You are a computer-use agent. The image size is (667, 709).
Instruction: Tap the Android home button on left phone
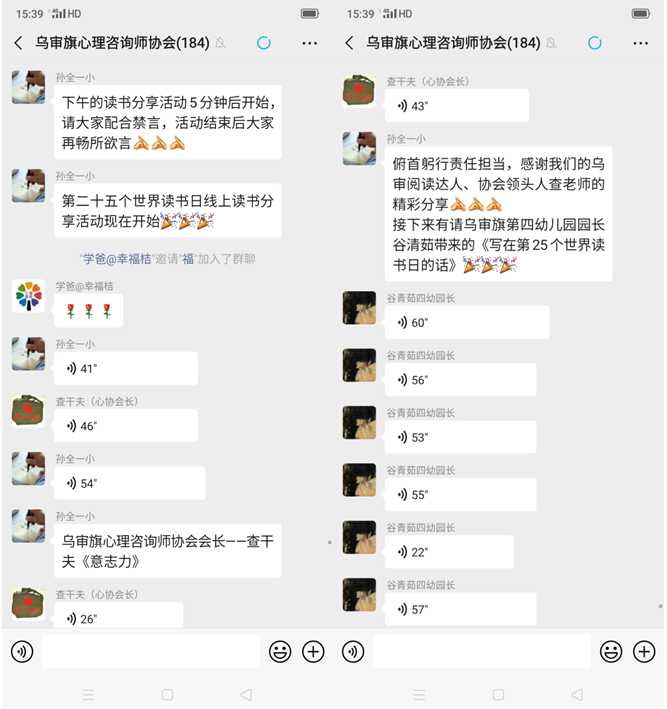(167, 694)
